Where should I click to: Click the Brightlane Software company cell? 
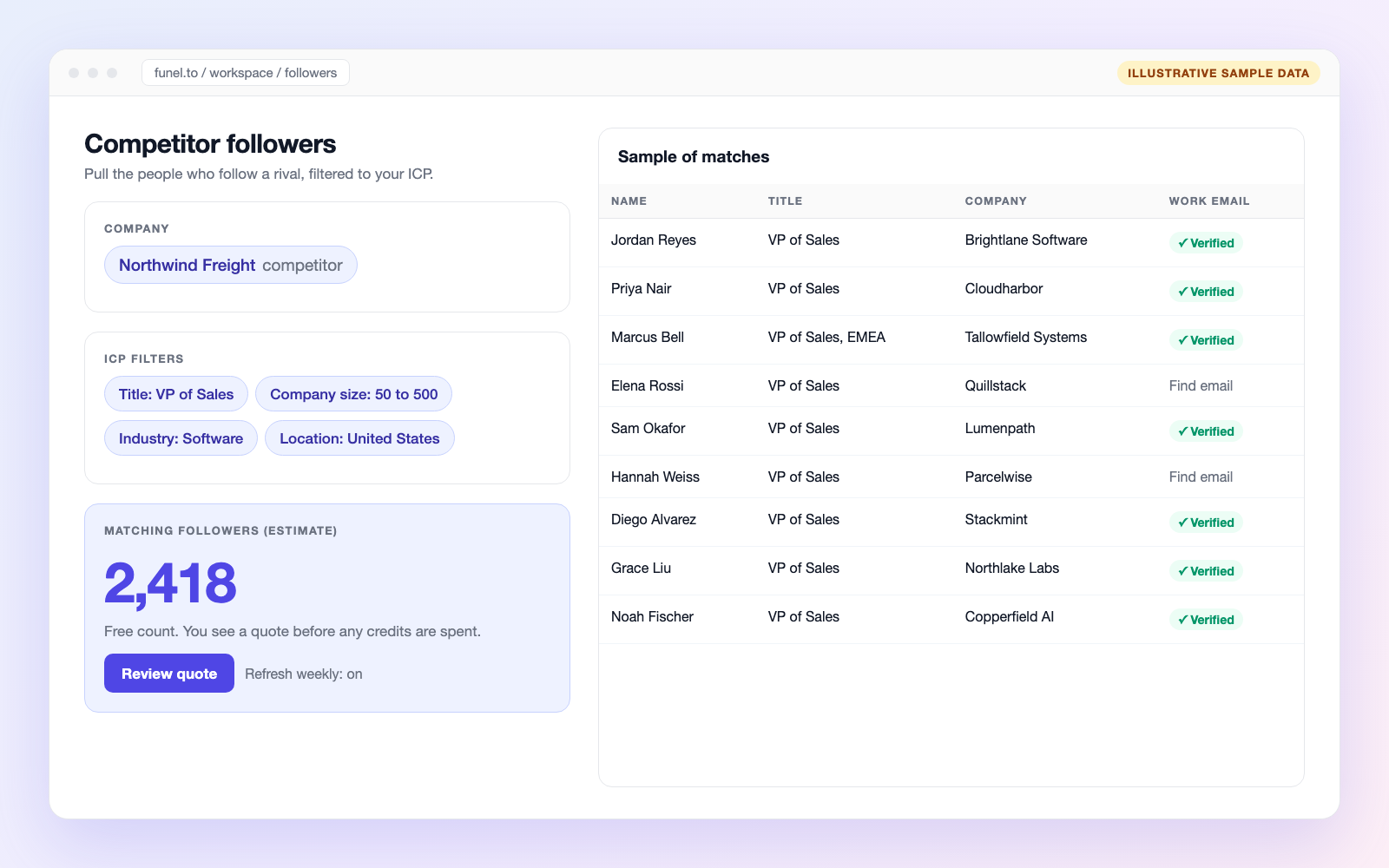[x=1026, y=240]
